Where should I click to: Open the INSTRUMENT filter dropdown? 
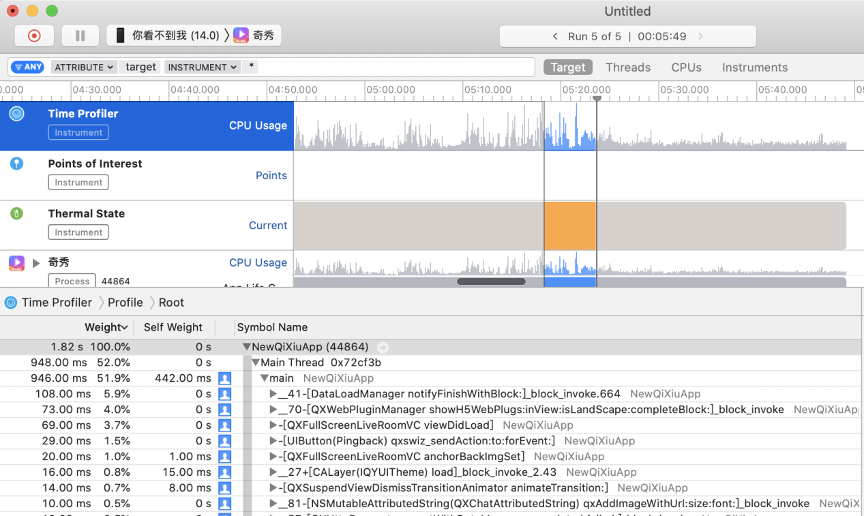coord(202,67)
